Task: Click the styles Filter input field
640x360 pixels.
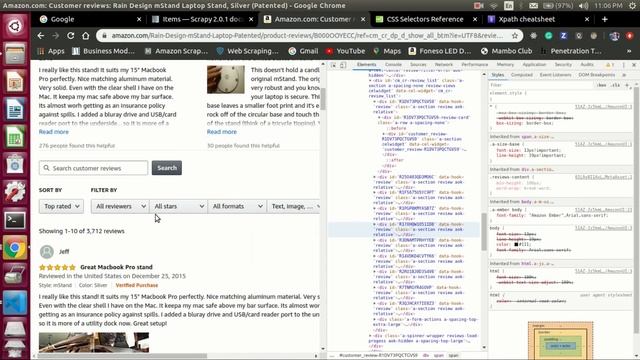Action: [x=541, y=85]
